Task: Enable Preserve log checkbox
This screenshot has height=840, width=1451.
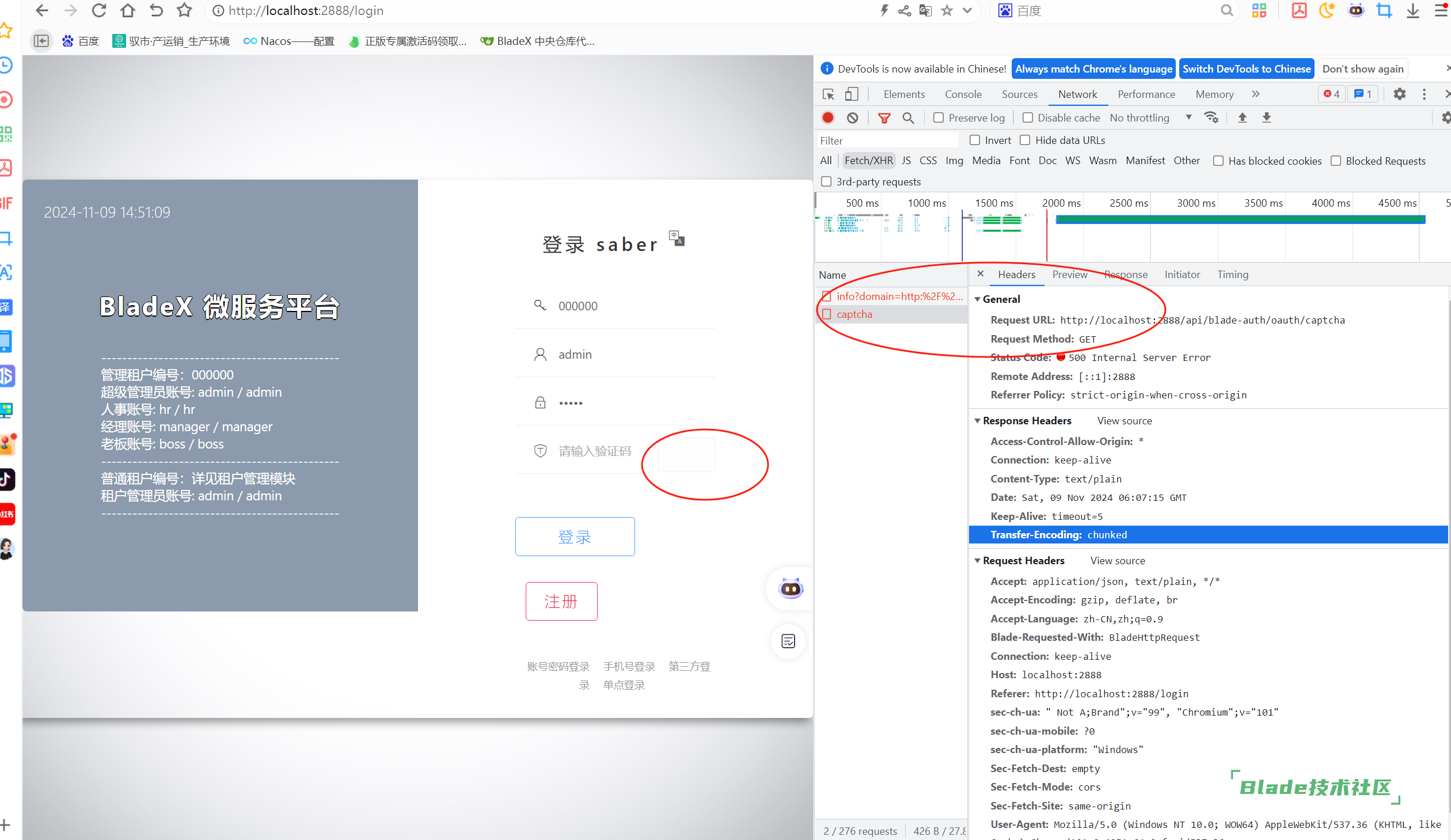Action: (x=939, y=117)
